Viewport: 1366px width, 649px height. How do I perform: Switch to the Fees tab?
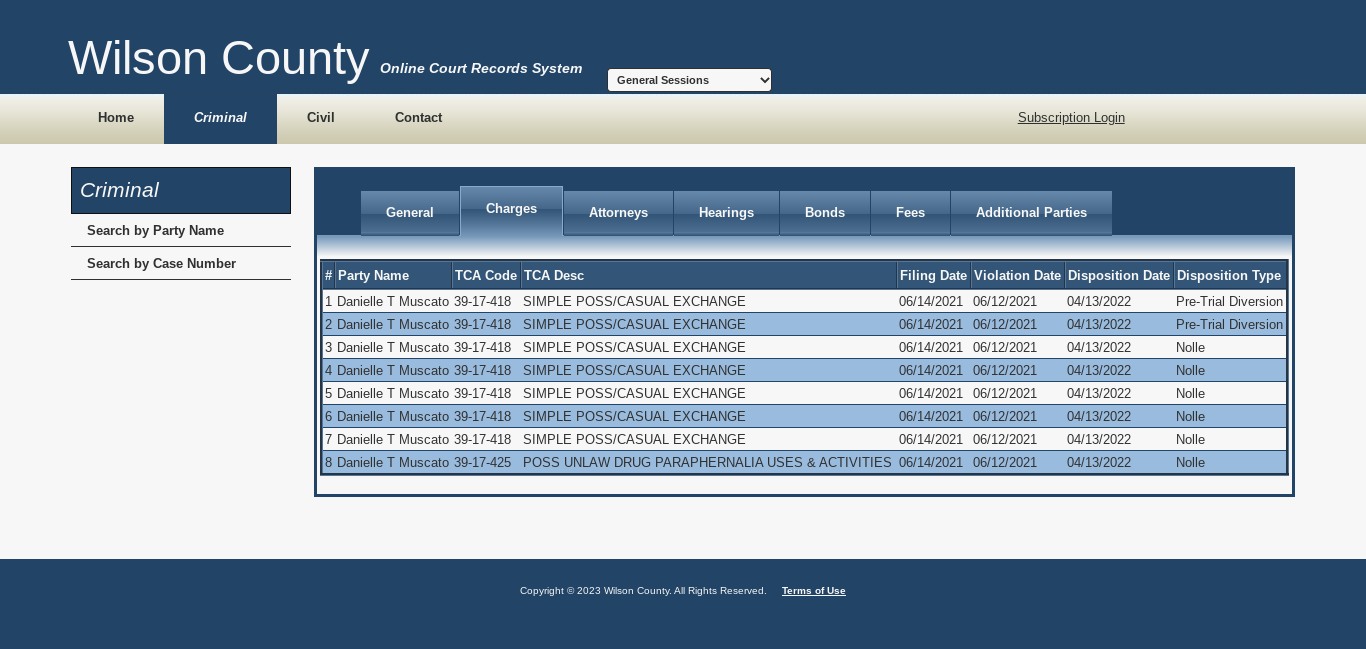tap(910, 213)
